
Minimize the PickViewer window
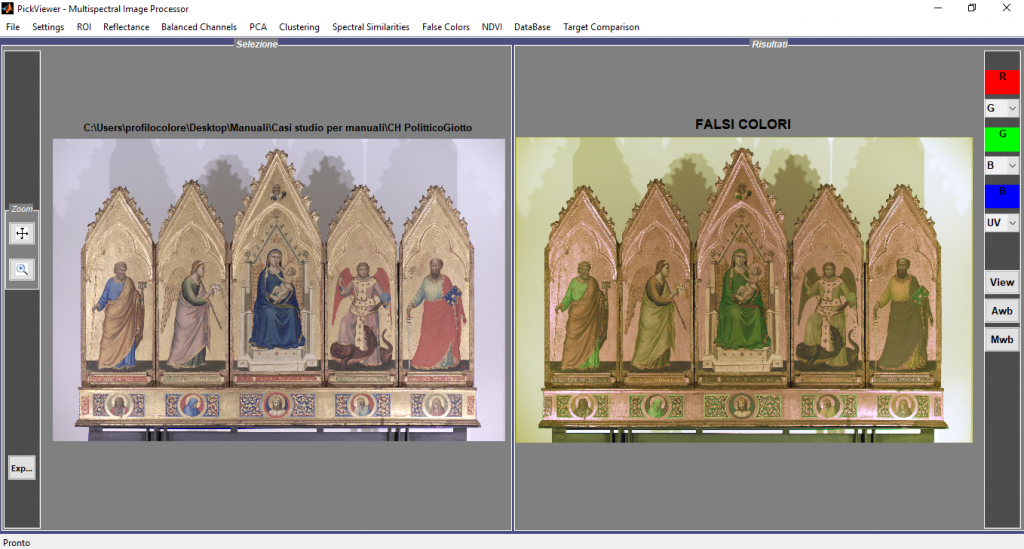(938, 8)
